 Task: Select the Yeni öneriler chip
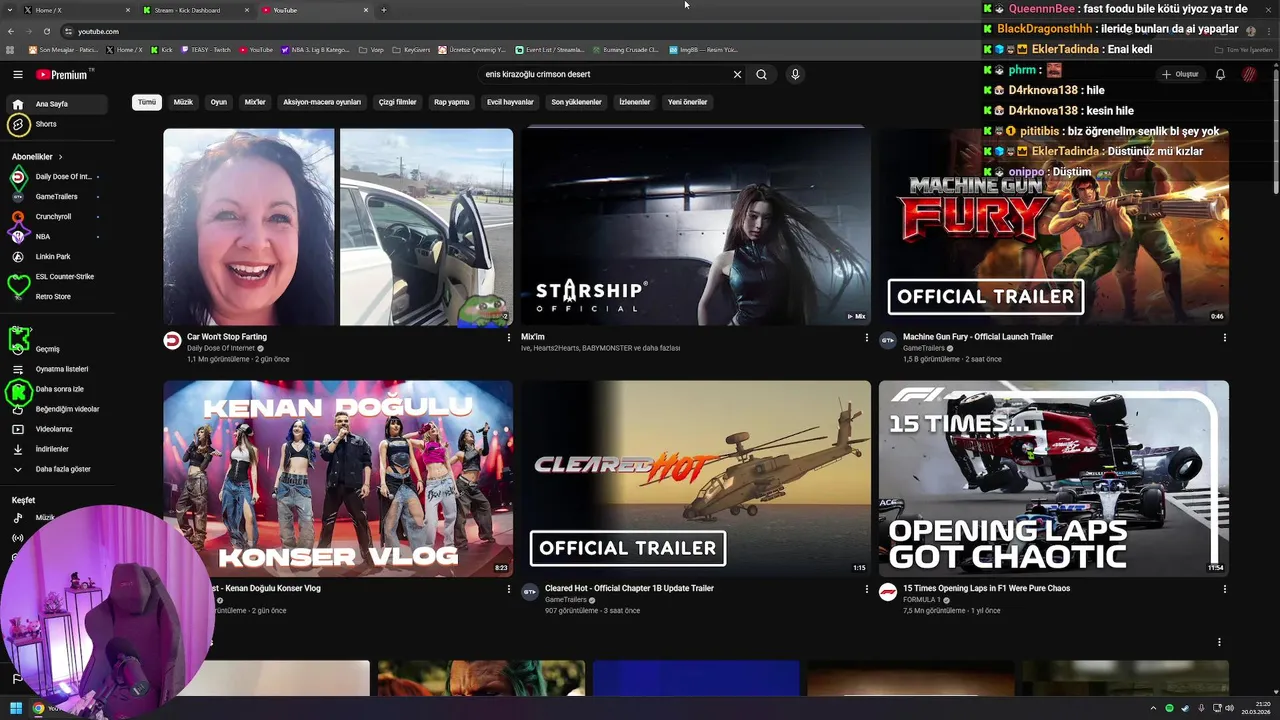pos(688,102)
